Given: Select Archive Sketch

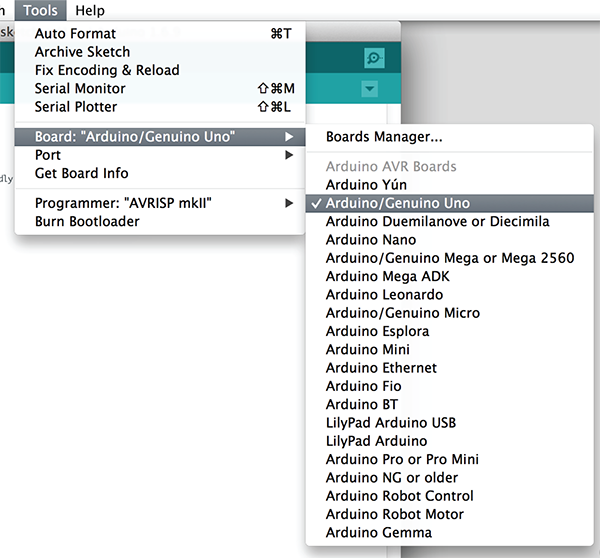Looking at the screenshot, I should point(160,52).
